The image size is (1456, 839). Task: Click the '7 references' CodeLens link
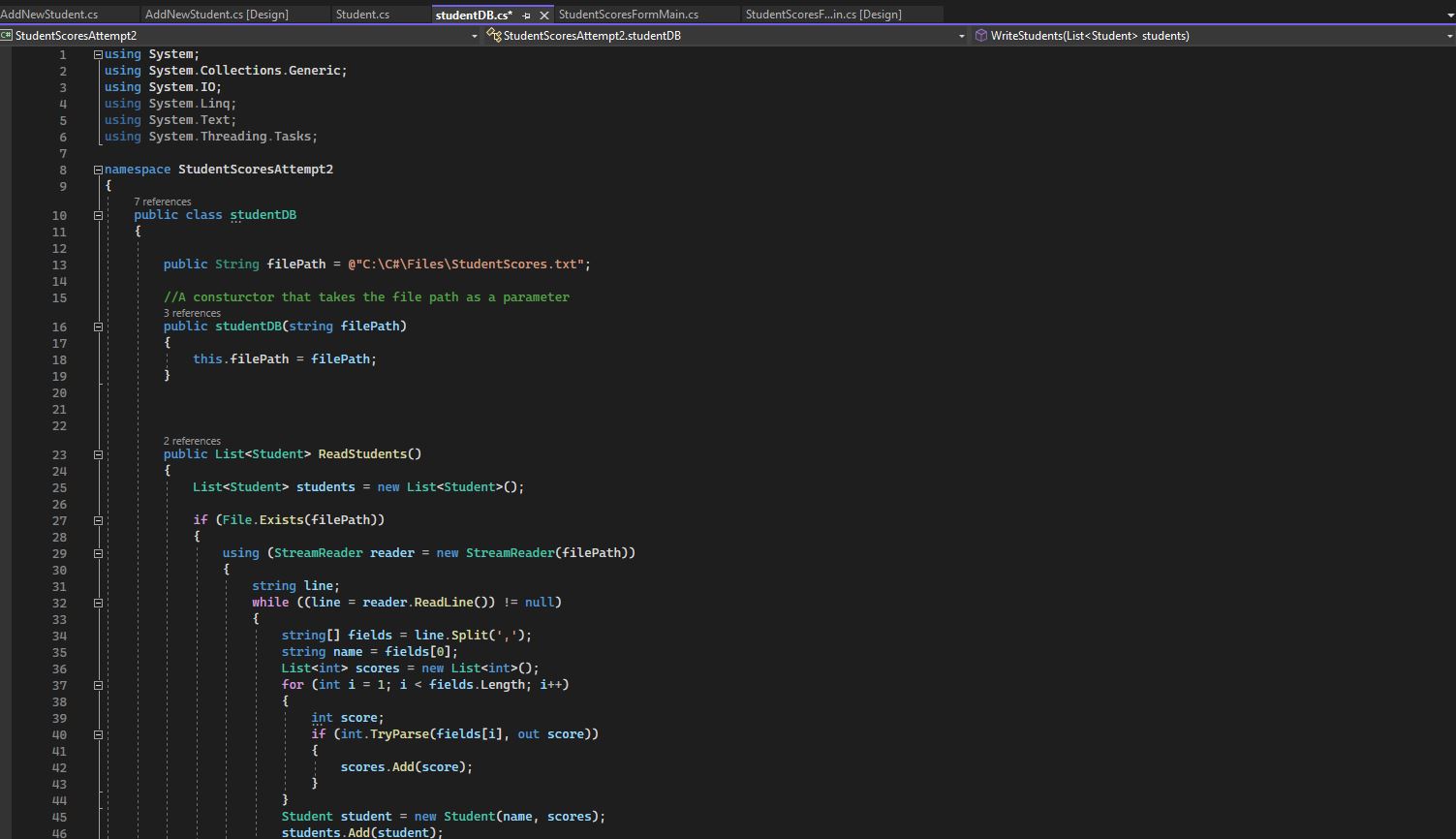pyautogui.click(x=162, y=202)
